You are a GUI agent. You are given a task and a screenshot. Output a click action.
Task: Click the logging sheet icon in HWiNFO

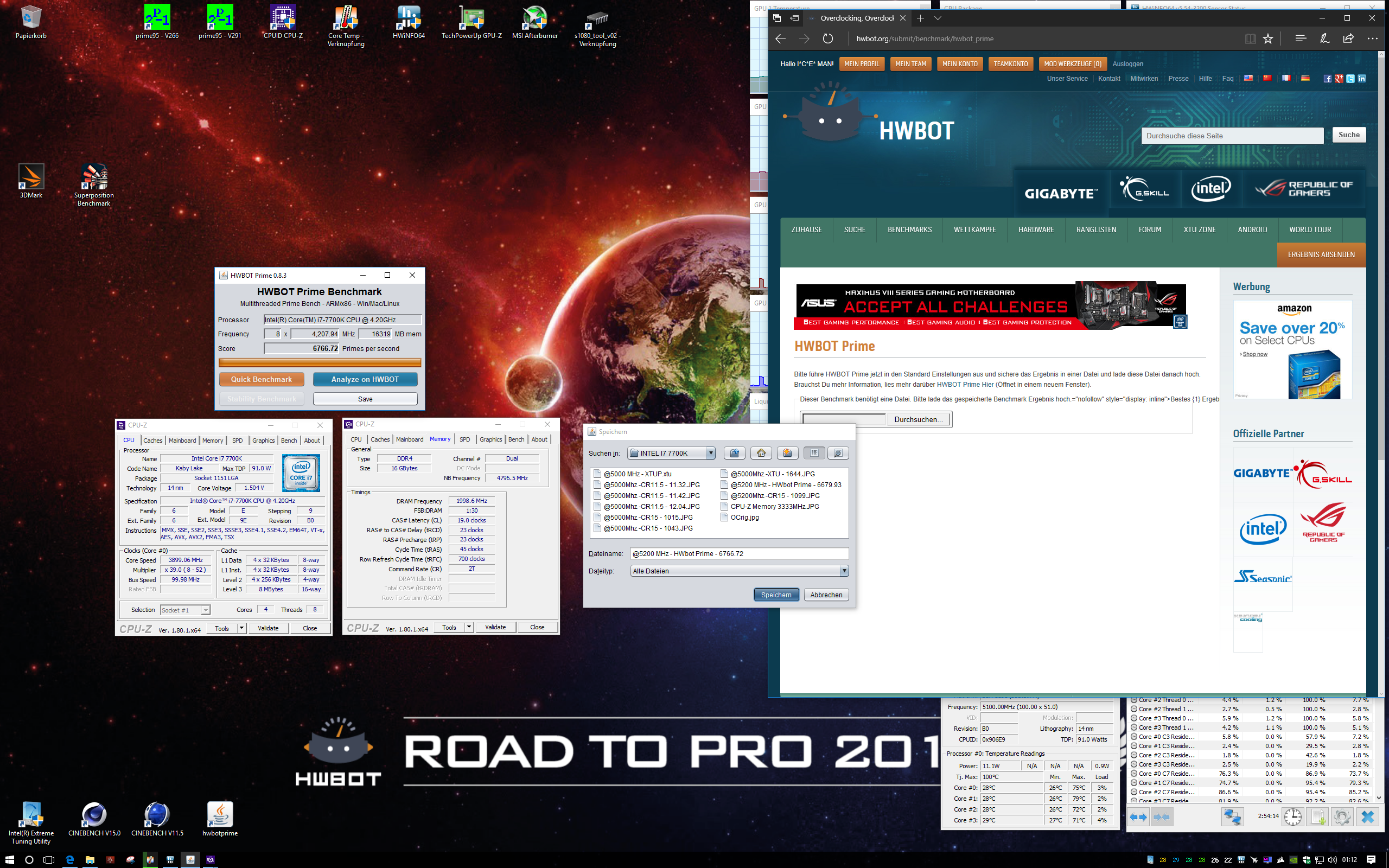1318,816
